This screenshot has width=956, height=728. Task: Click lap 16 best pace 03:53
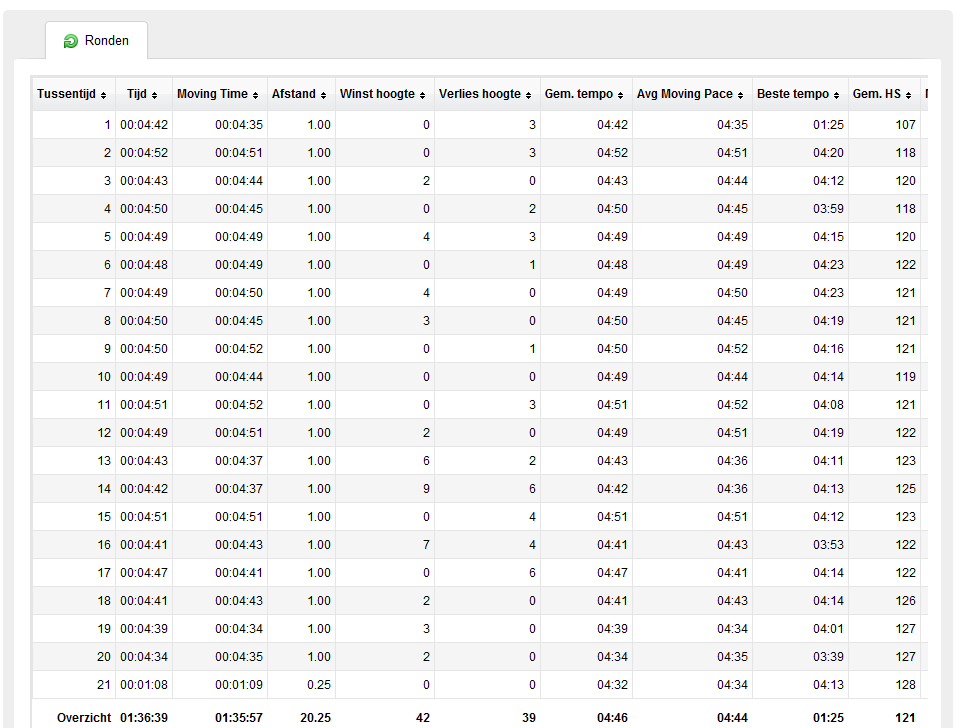click(829, 546)
